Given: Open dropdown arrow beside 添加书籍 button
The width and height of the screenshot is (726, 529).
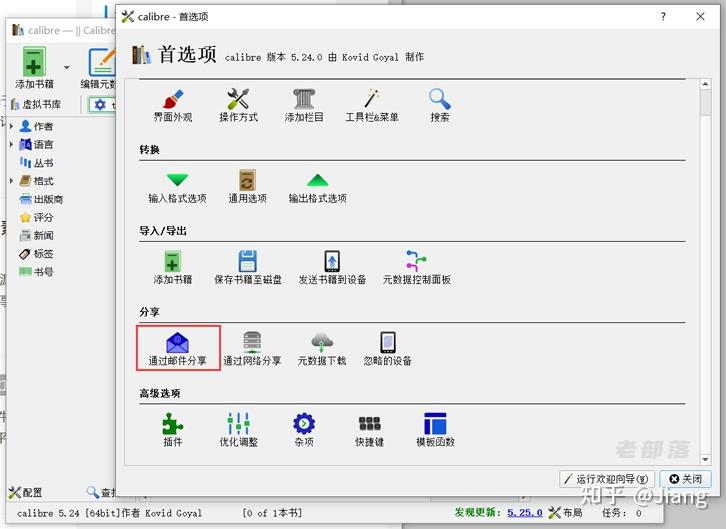Looking at the screenshot, I should tap(67, 68).
